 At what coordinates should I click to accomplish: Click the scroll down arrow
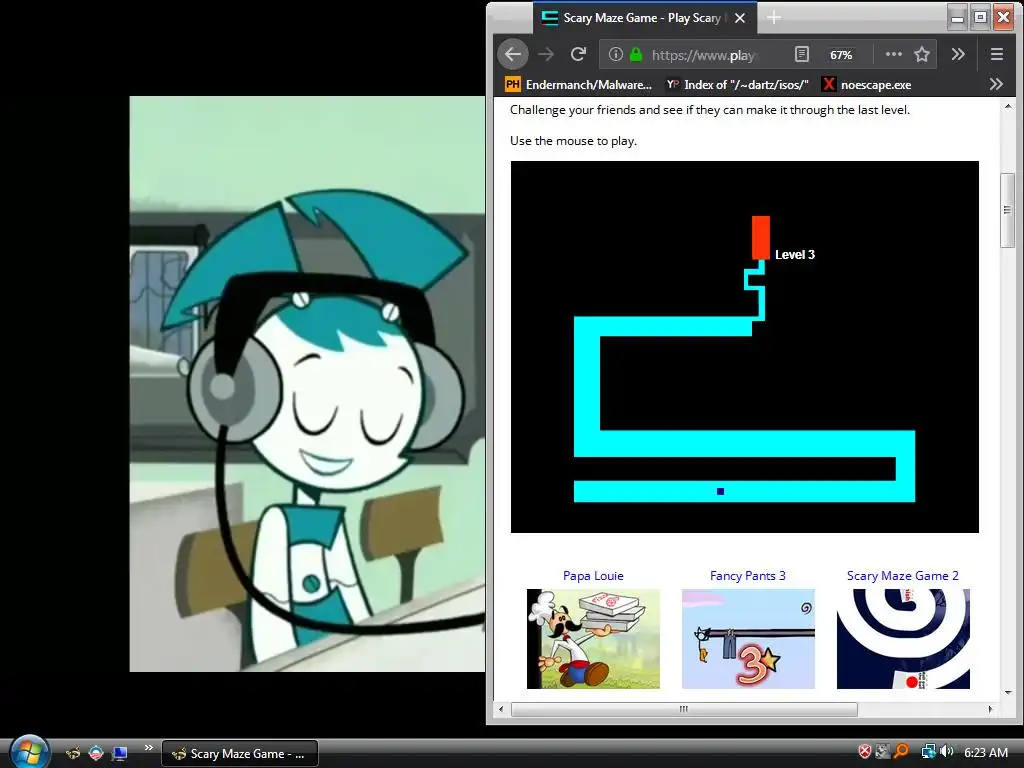(1007, 693)
